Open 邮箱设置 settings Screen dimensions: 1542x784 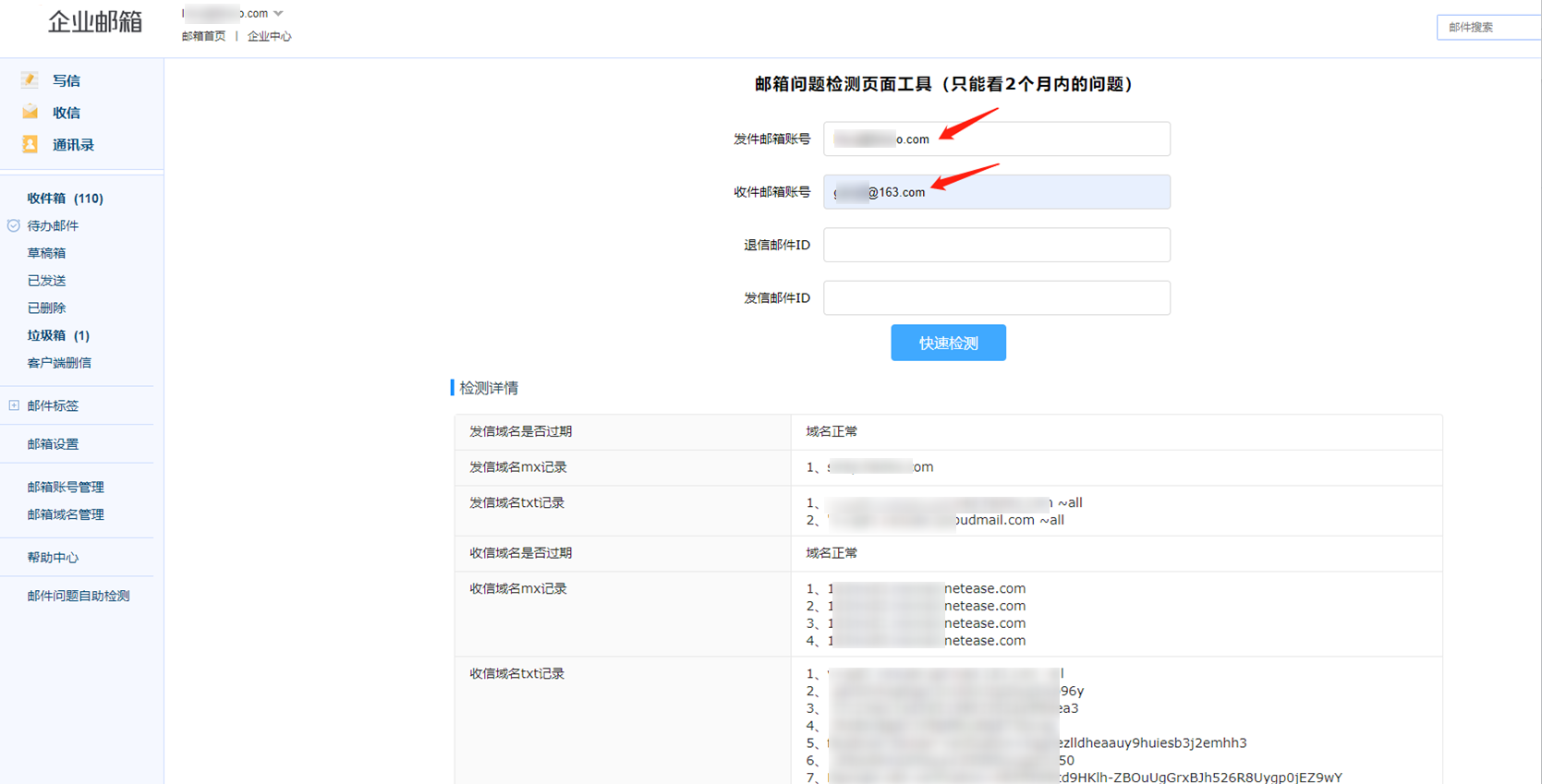click(x=53, y=444)
